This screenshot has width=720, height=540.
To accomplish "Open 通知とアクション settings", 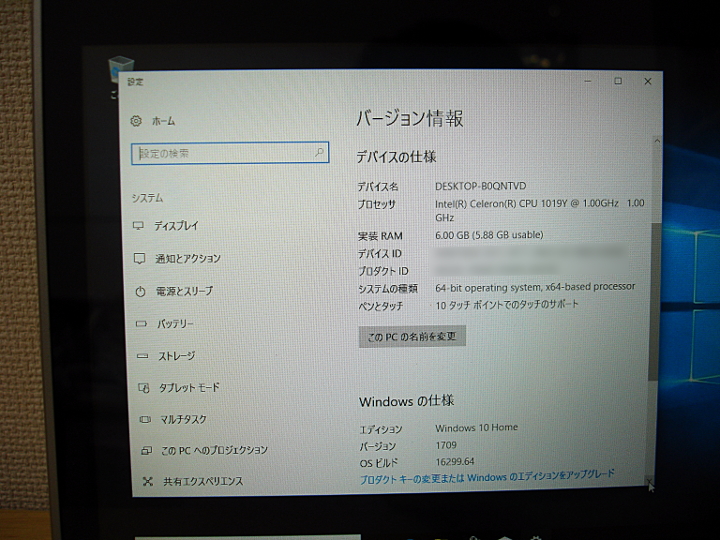I will (188, 259).
